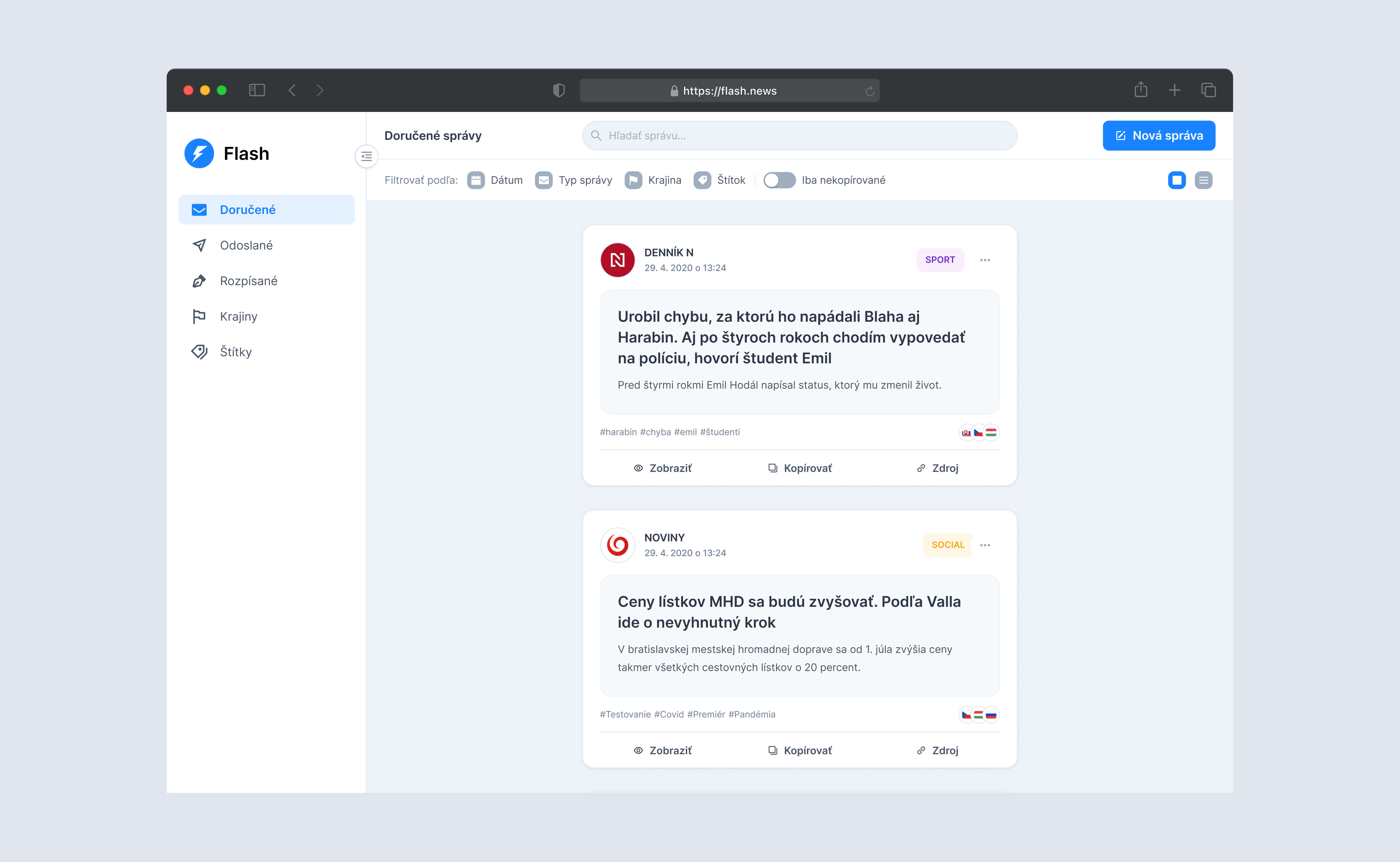Switch to list view layout icon

pyautogui.click(x=1203, y=180)
